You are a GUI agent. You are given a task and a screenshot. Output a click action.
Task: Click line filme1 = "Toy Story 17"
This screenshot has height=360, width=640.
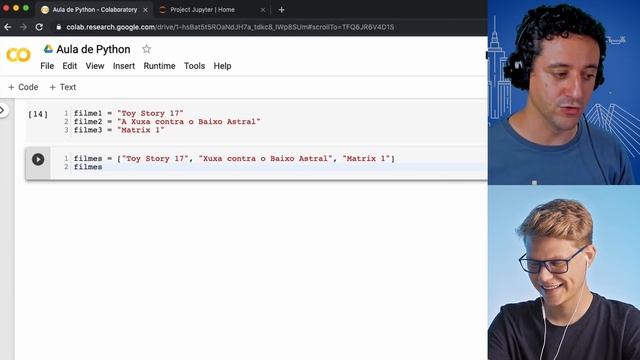(129, 113)
